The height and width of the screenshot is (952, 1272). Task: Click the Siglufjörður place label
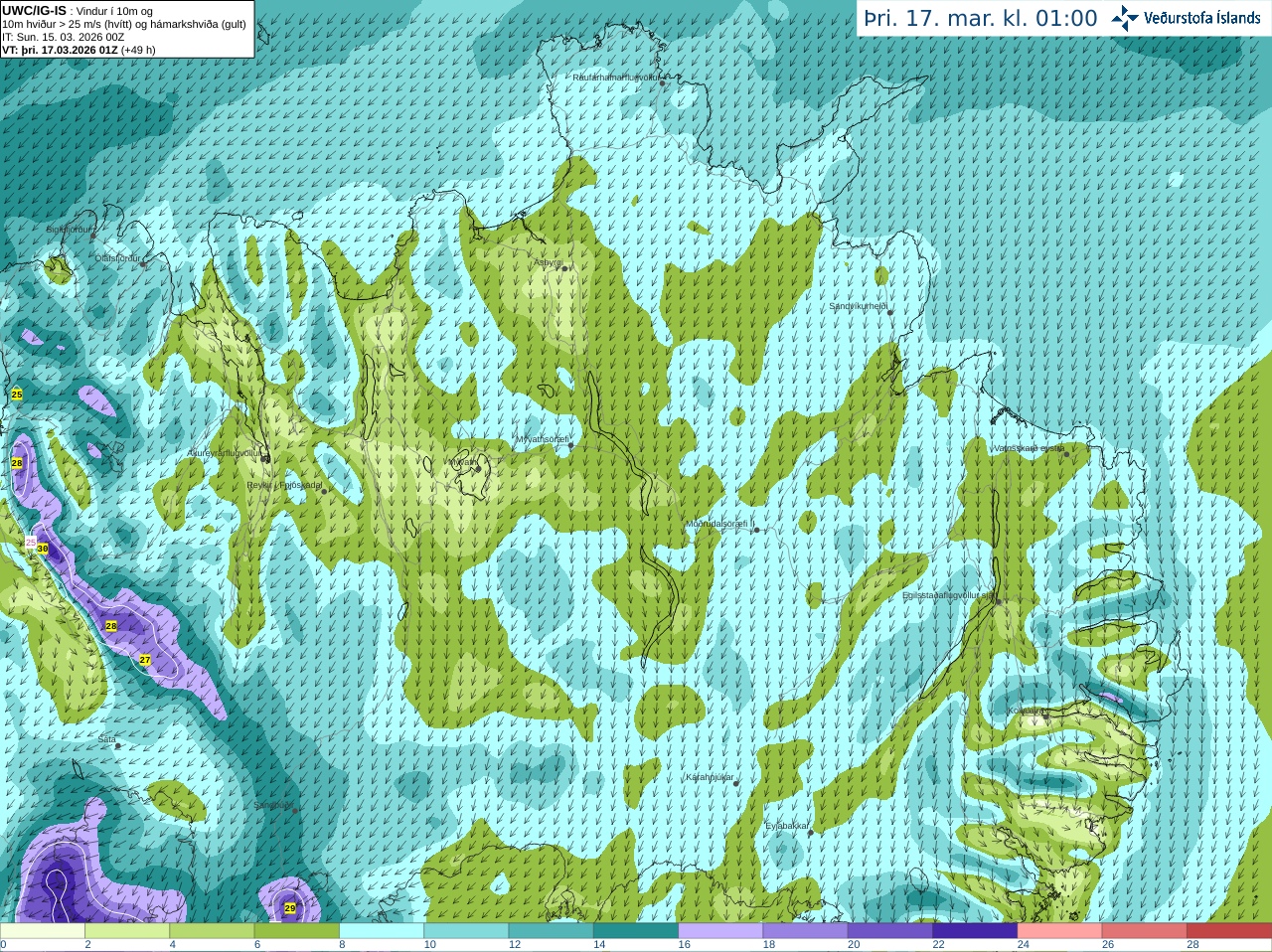click(69, 230)
